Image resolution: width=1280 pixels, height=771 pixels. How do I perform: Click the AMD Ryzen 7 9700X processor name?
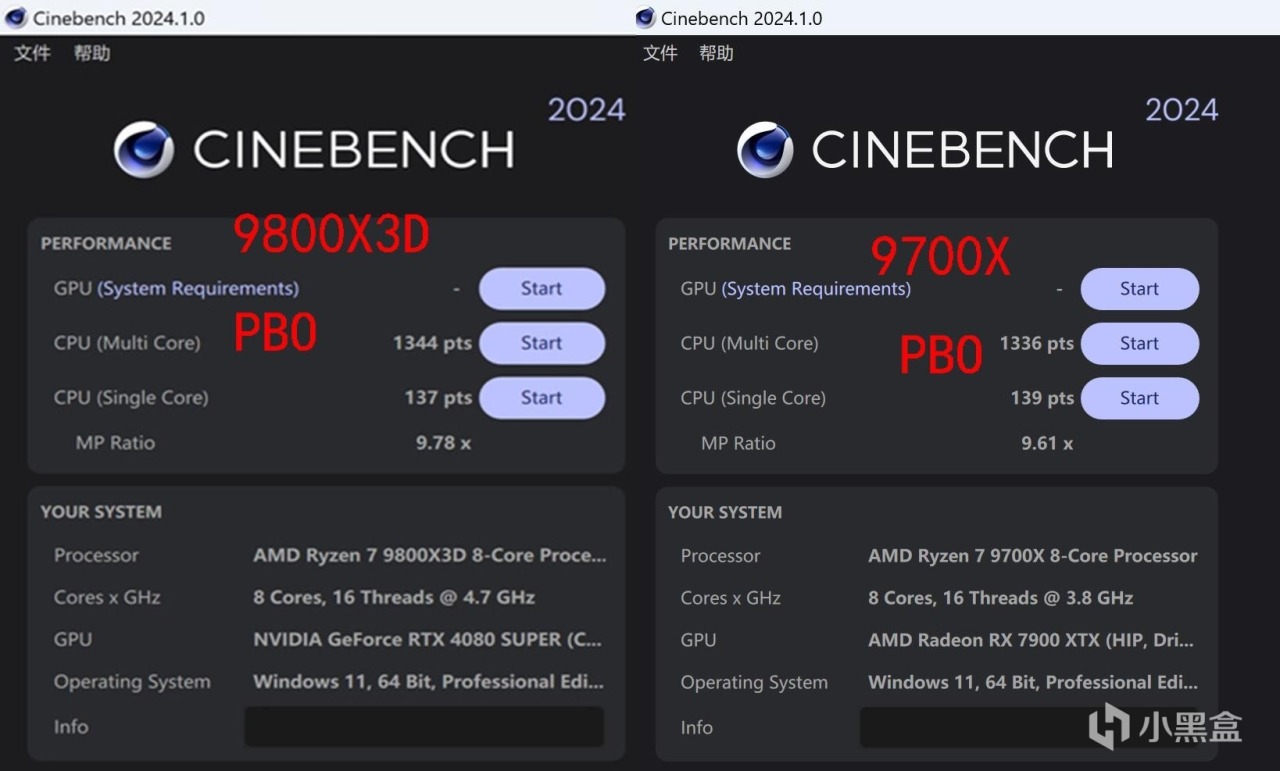tap(1033, 556)
